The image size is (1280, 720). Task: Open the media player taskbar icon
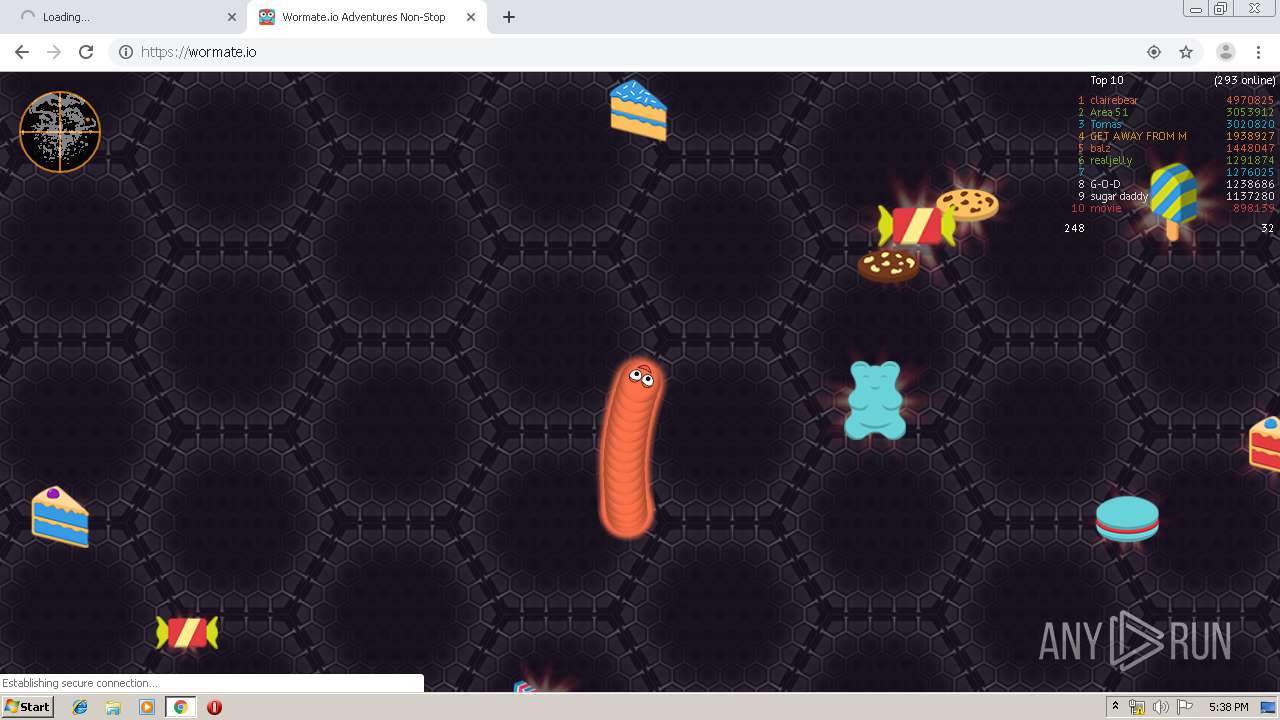(147, 707)
